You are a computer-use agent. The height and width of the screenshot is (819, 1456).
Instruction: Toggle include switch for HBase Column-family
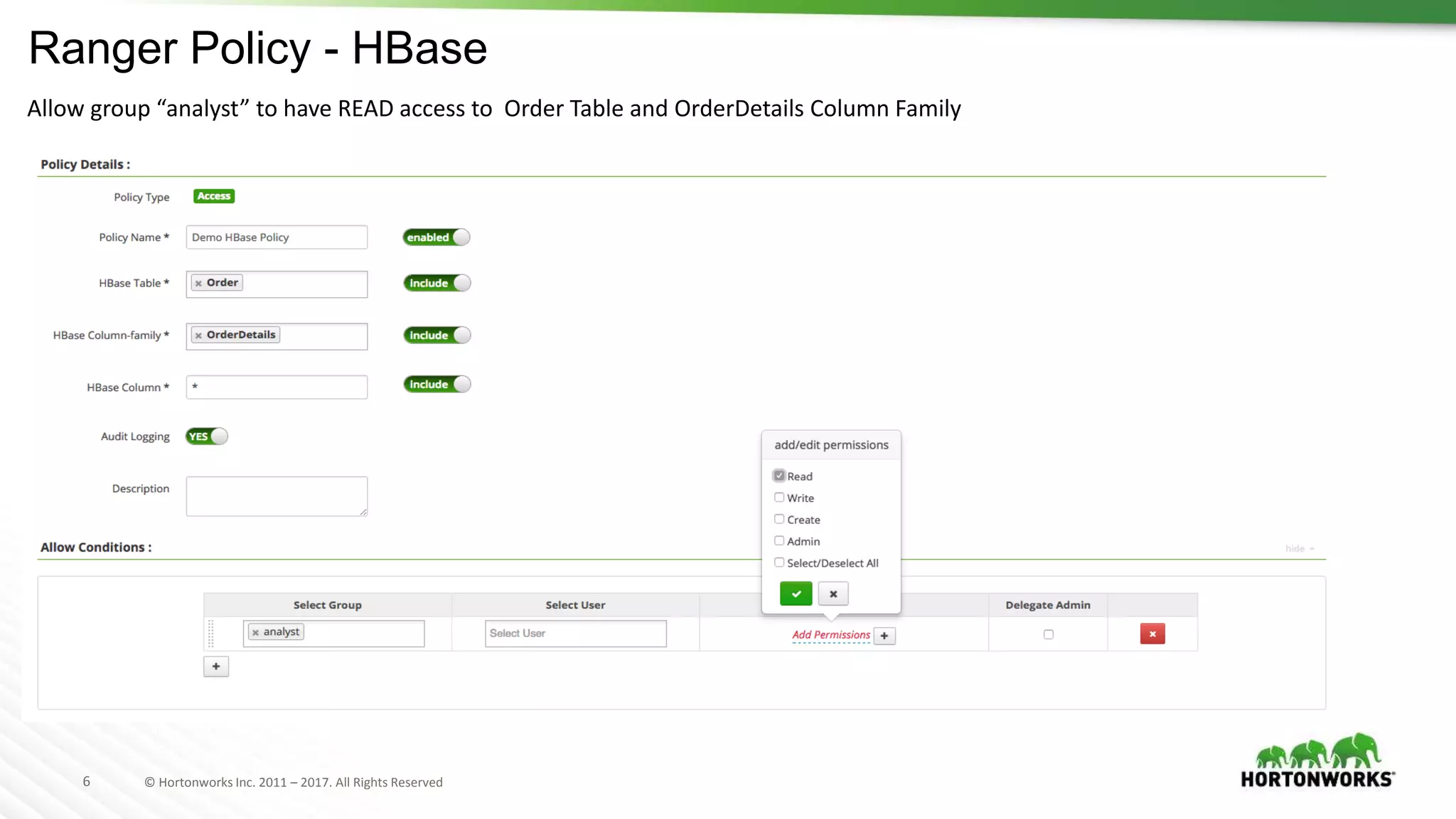437,336
